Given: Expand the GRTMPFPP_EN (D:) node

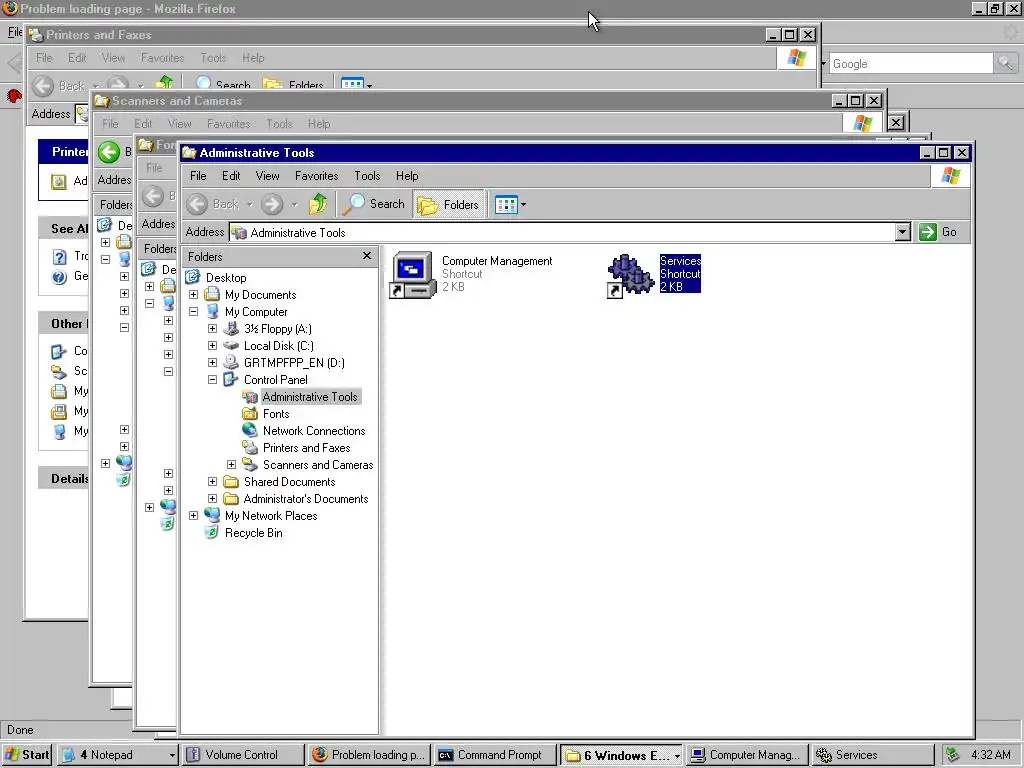Looking at the screenshot, I should pos(212,362).
